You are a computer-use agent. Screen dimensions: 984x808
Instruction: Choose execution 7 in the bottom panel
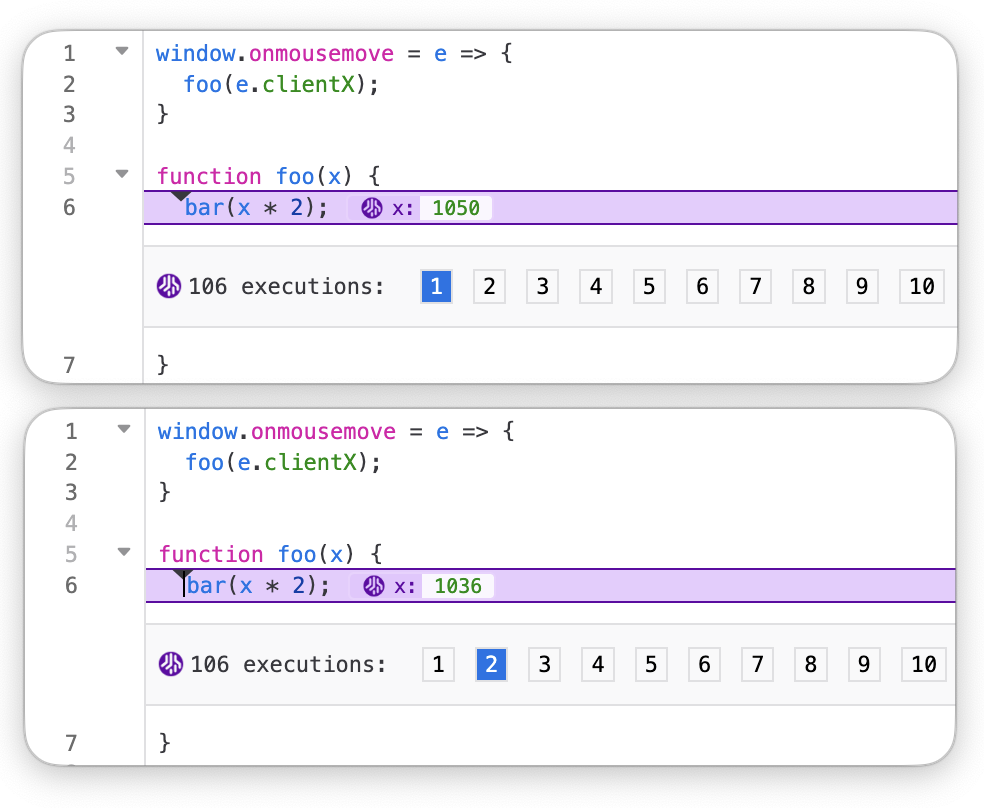[x=758, y=664]
